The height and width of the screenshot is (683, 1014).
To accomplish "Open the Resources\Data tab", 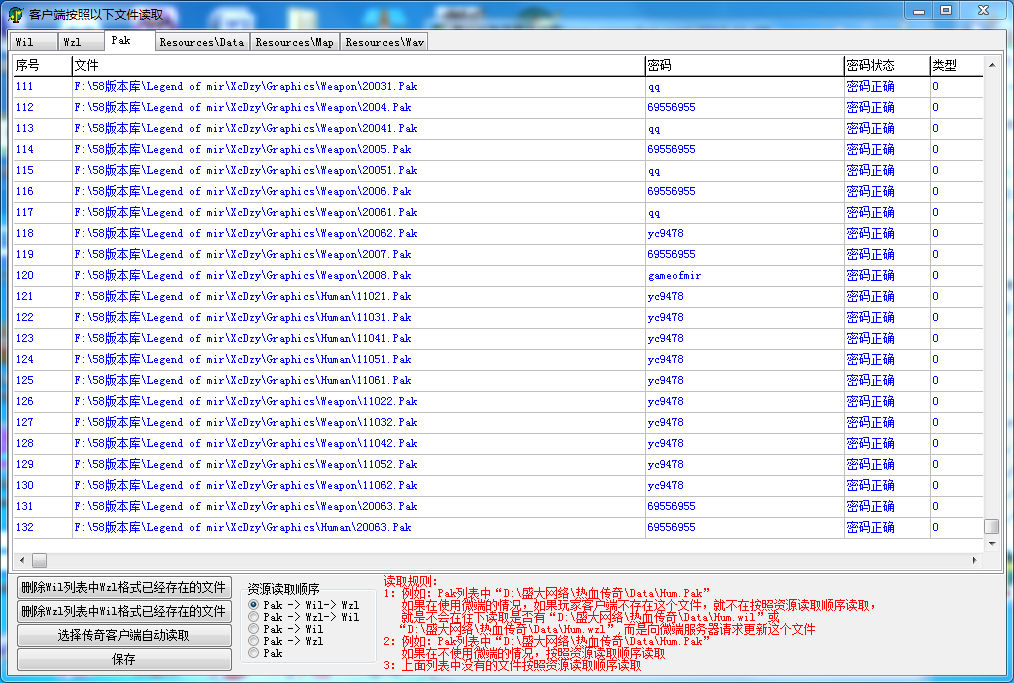I will click(202, 42).
